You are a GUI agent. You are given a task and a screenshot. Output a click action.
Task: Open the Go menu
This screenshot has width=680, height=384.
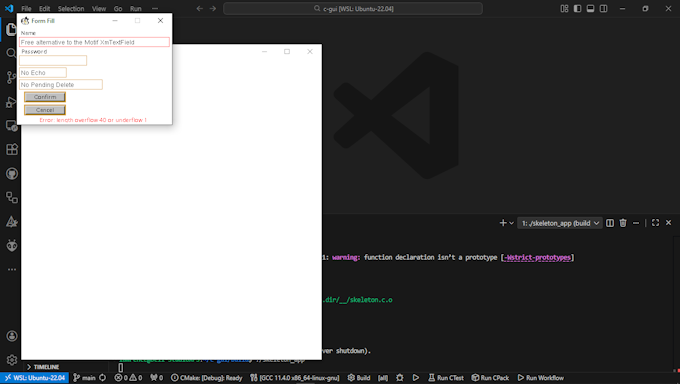118,9
